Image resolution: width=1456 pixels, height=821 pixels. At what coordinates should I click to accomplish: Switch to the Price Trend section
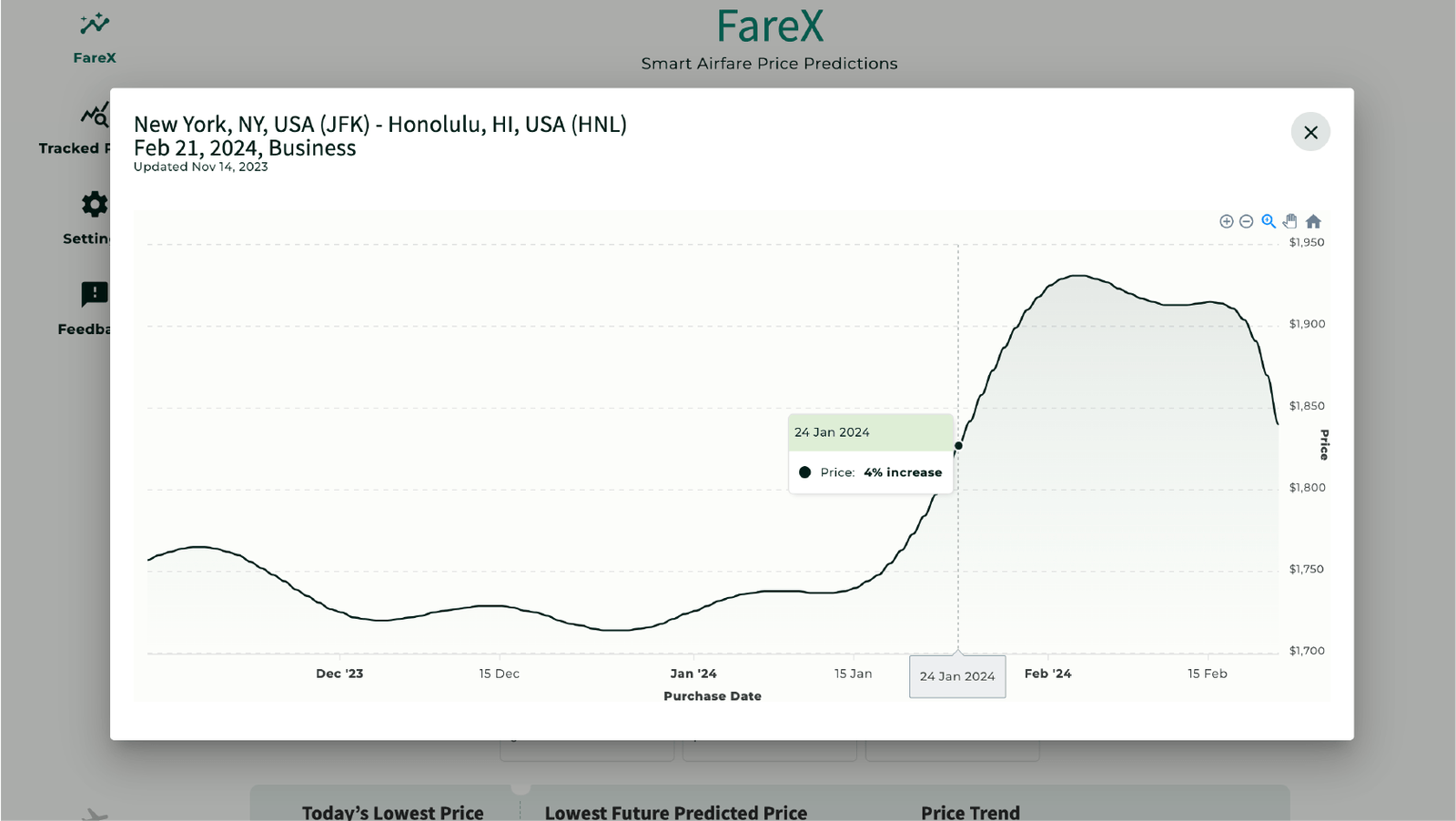[x=970, y=812]
